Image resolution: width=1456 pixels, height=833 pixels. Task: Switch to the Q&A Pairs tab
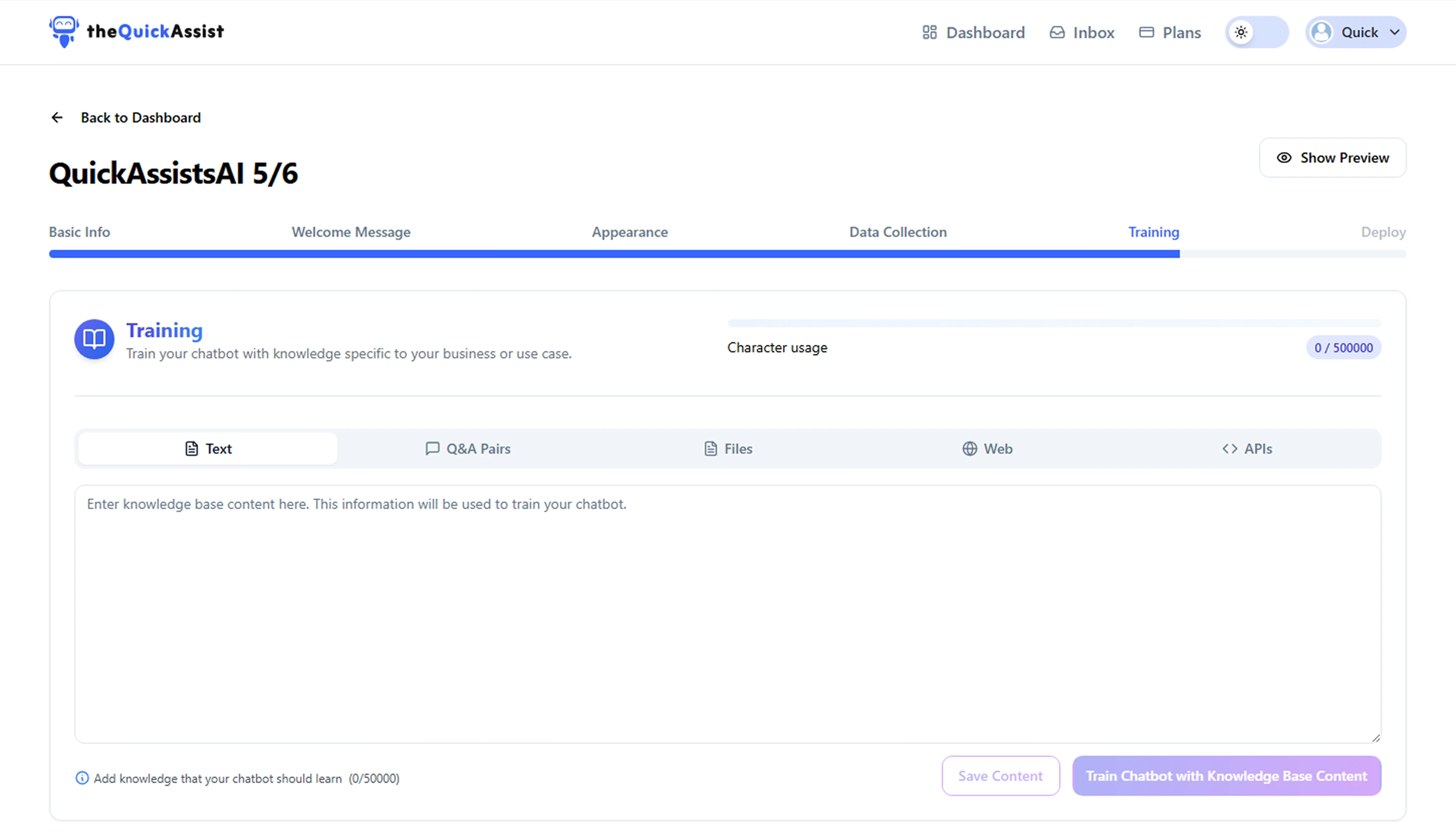click(467, 449)
